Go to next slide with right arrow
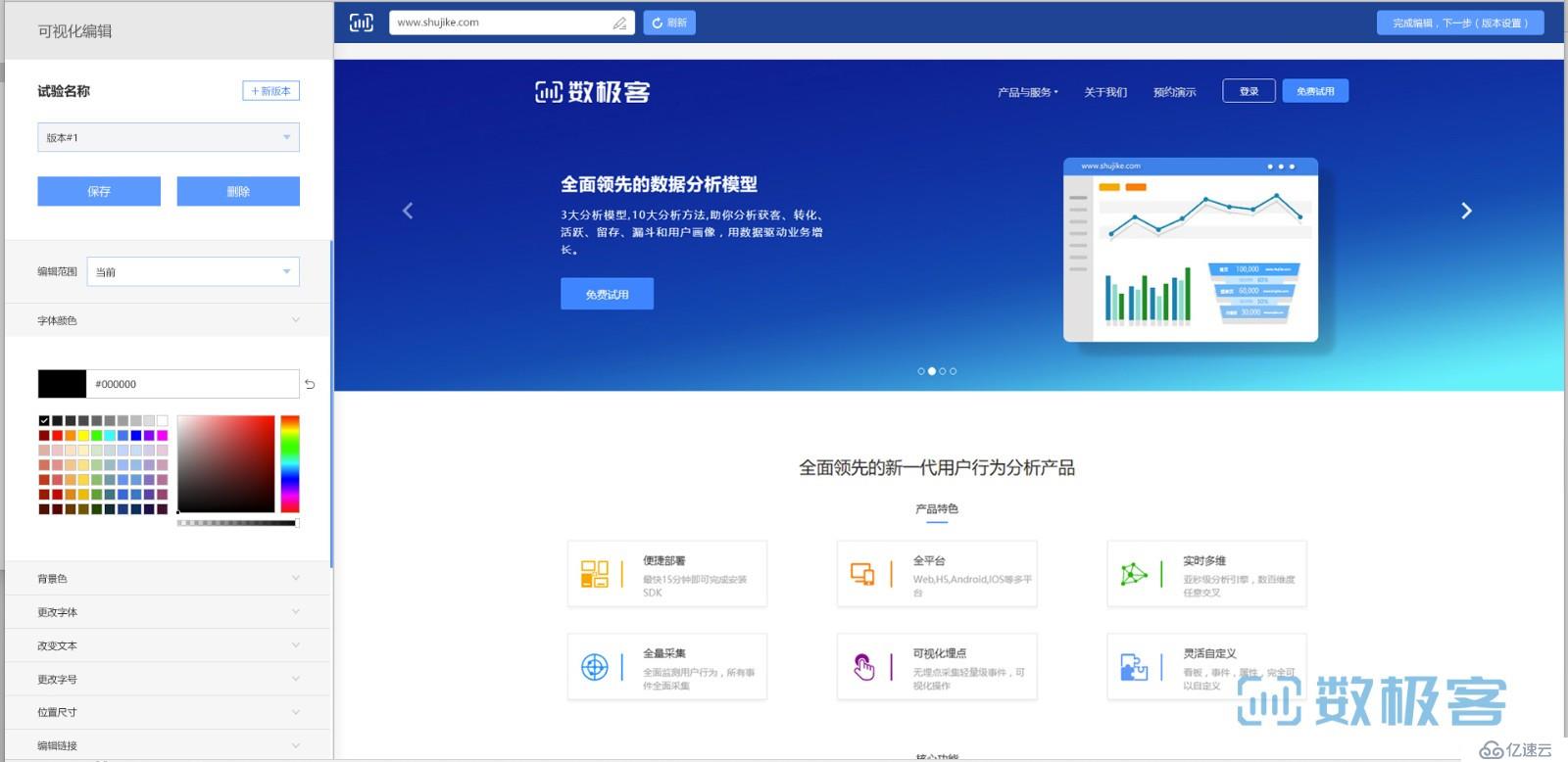 coord(1466,211)
